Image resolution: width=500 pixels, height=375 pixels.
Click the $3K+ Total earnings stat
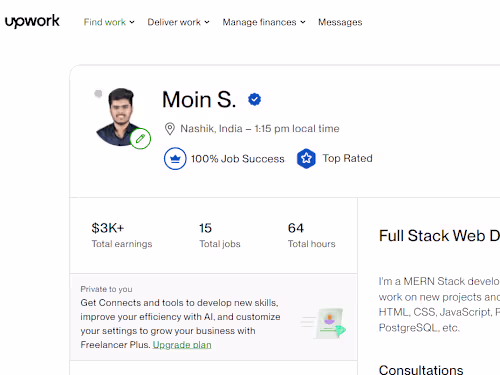[x=122, y=235]
